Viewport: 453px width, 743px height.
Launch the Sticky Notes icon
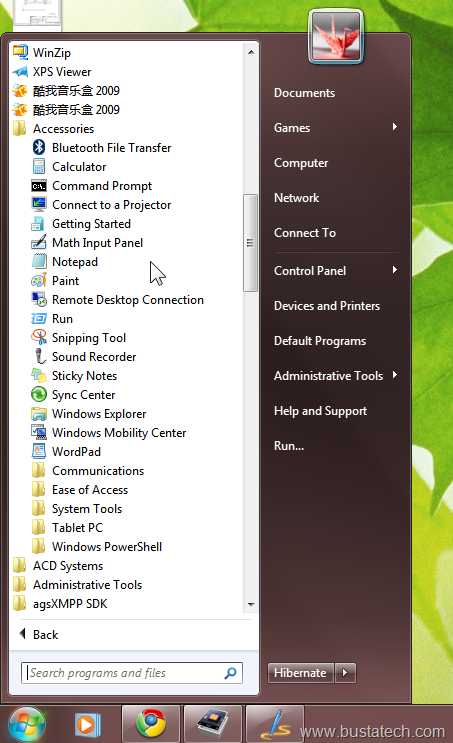point(39,375)
